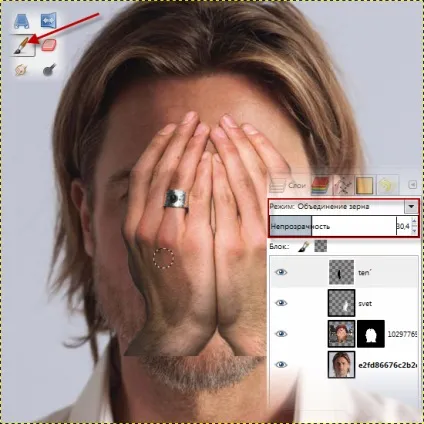Click the layer name e2fd86676c2b2

(x=388, y=365)
